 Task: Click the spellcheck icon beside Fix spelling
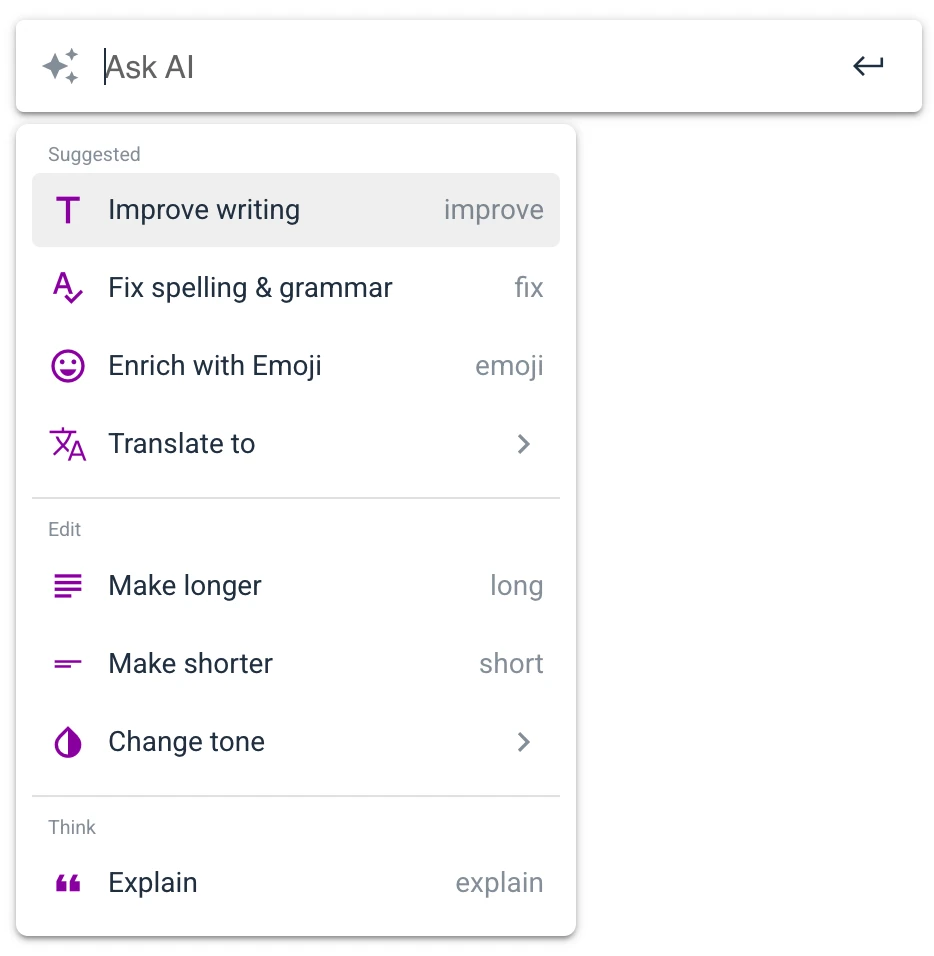click(68, 288)
